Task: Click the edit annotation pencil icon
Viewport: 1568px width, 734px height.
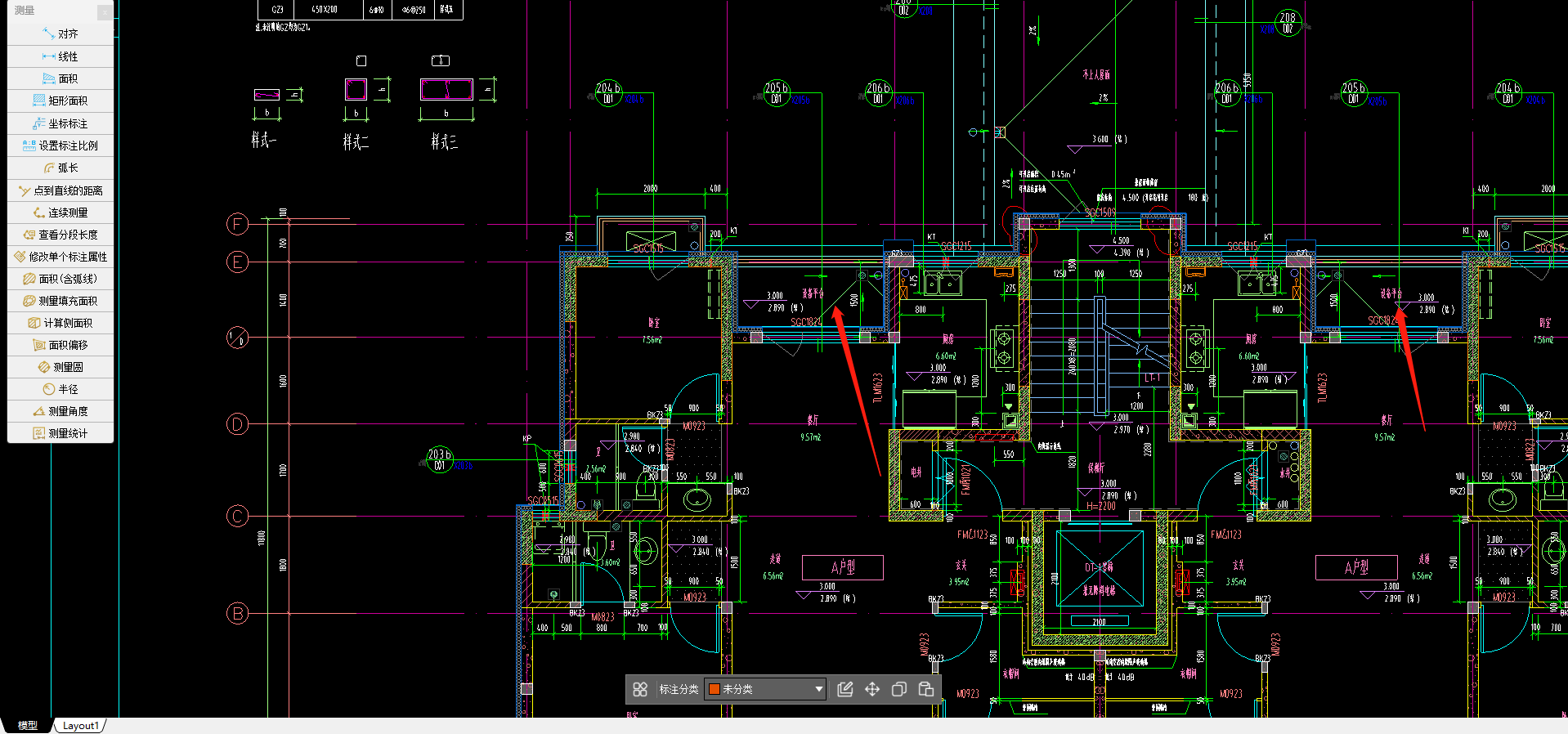Action: (845, 689)
